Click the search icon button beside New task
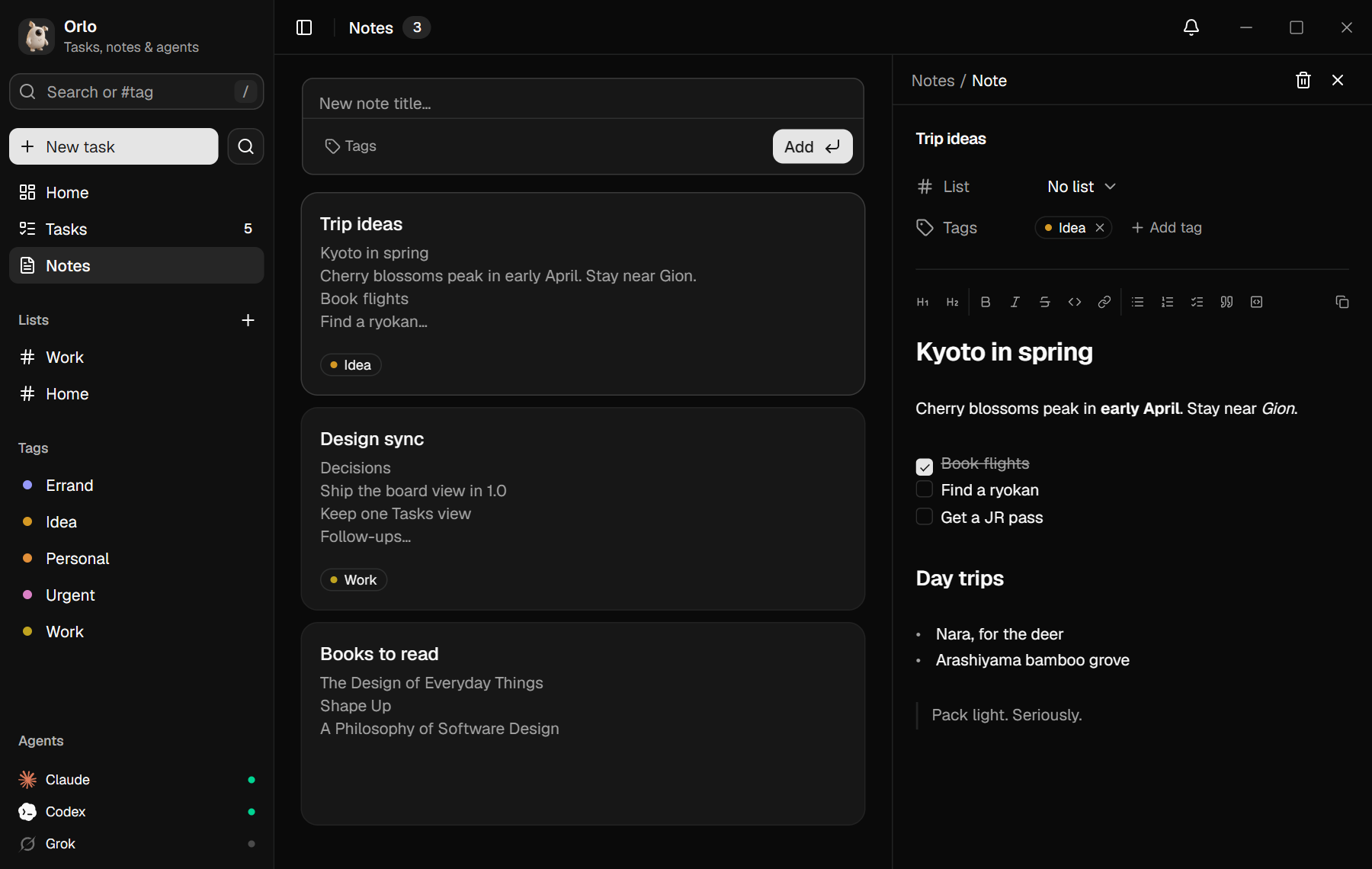Screen dimensions: 1372x869 coord(245,146)
